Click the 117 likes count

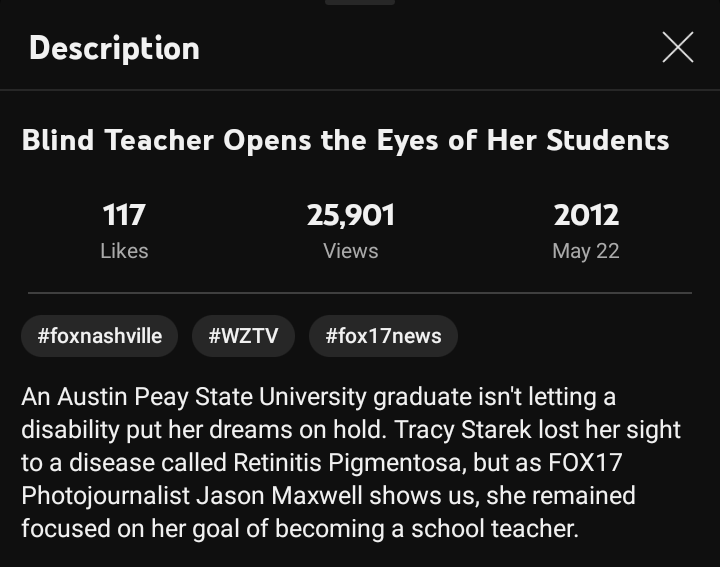coord(124,215)
